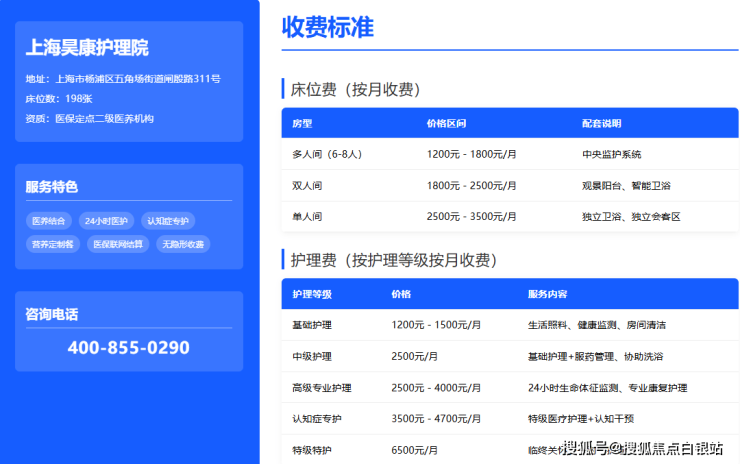The image size is (740, 464).
Task: Click price 1800元 - 2500元/月
Action: (x=471, y=186)
